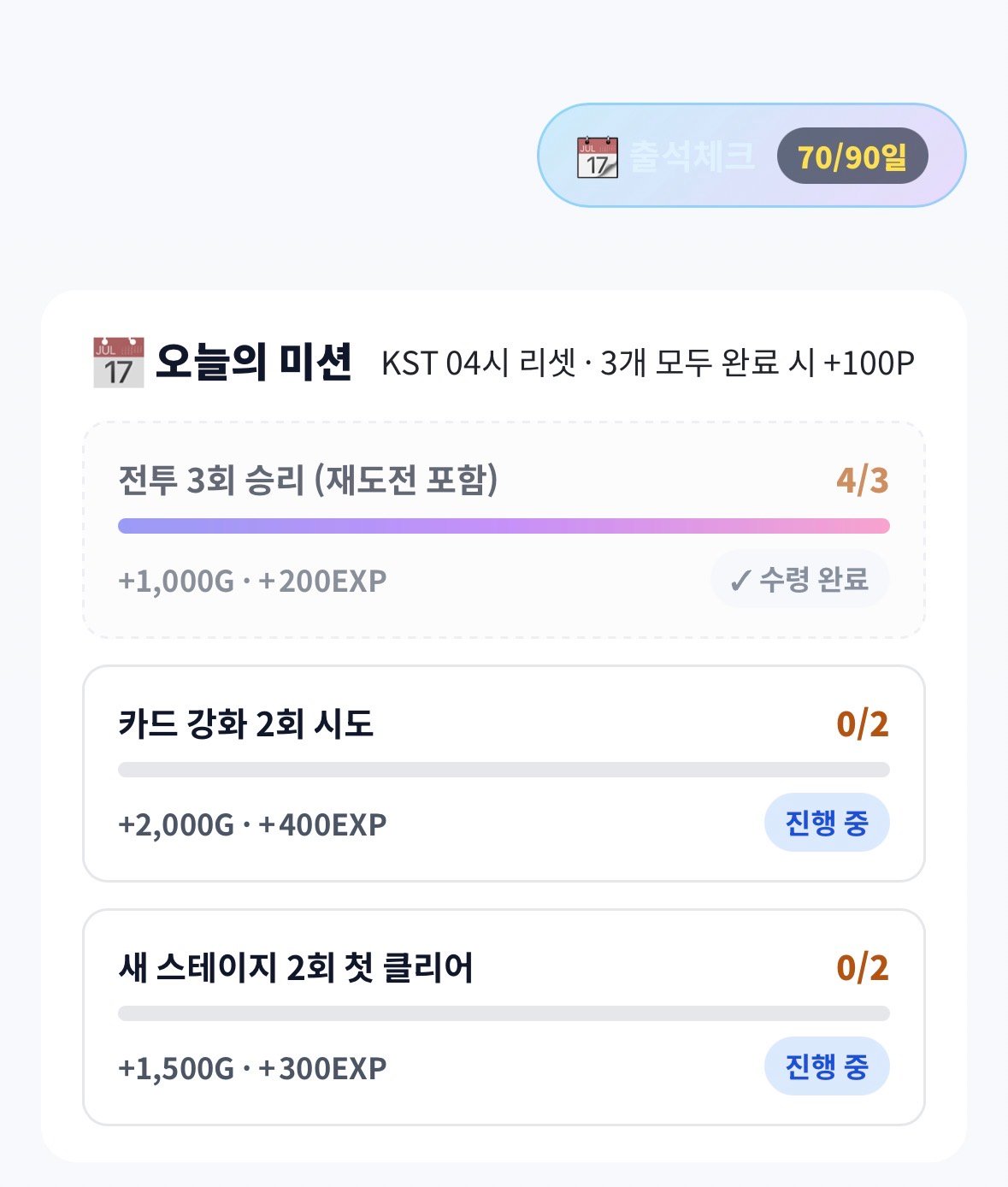Click the 0/2 counter on 새 스테이지 mission
Screen dimensions: 1008x1187
click(863, 968)
